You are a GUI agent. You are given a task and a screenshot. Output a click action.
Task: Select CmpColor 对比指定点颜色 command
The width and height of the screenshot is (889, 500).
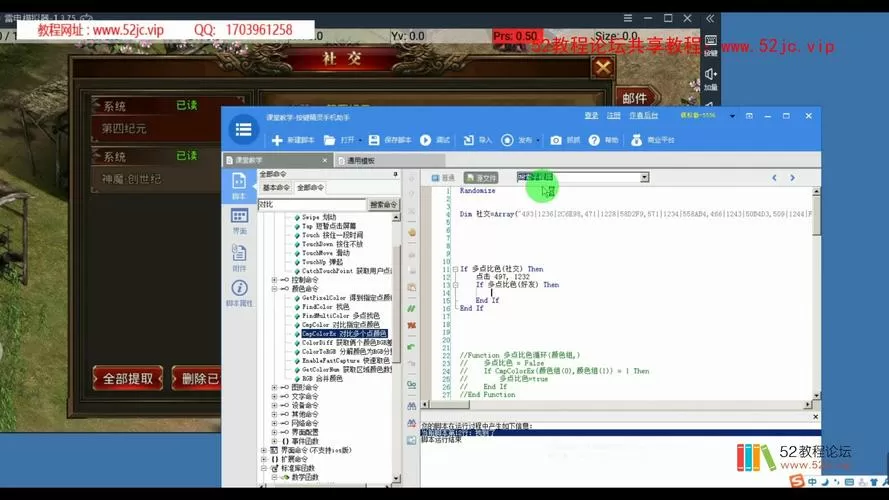[341, 325]
